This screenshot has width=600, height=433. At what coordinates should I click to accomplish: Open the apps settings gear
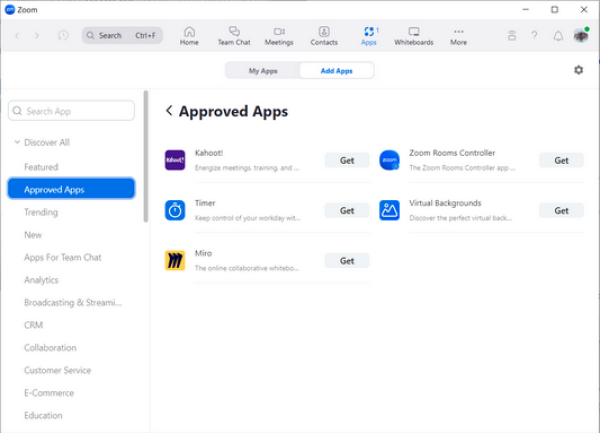click(x=578, y=70)
